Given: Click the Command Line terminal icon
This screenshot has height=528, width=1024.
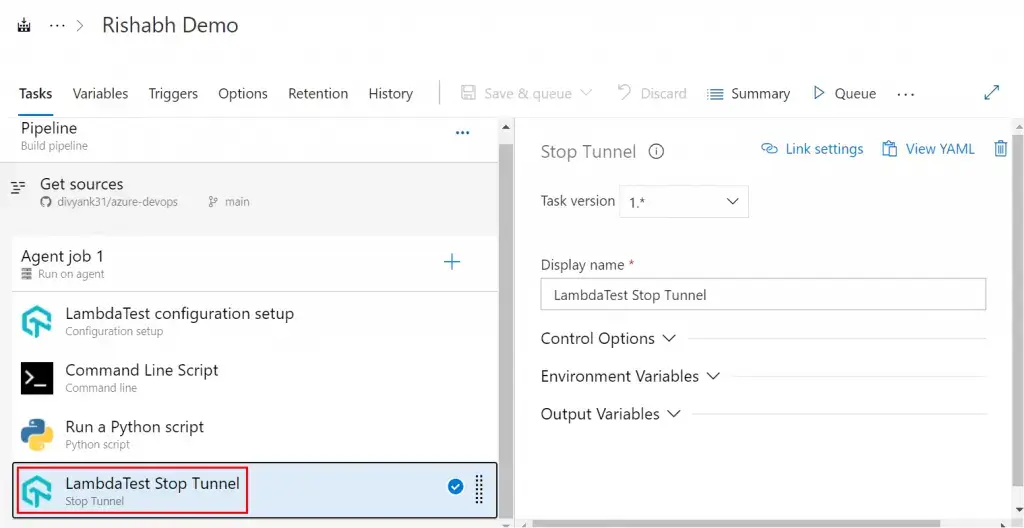Looking at the screenshot, I should tap(37, 378).
